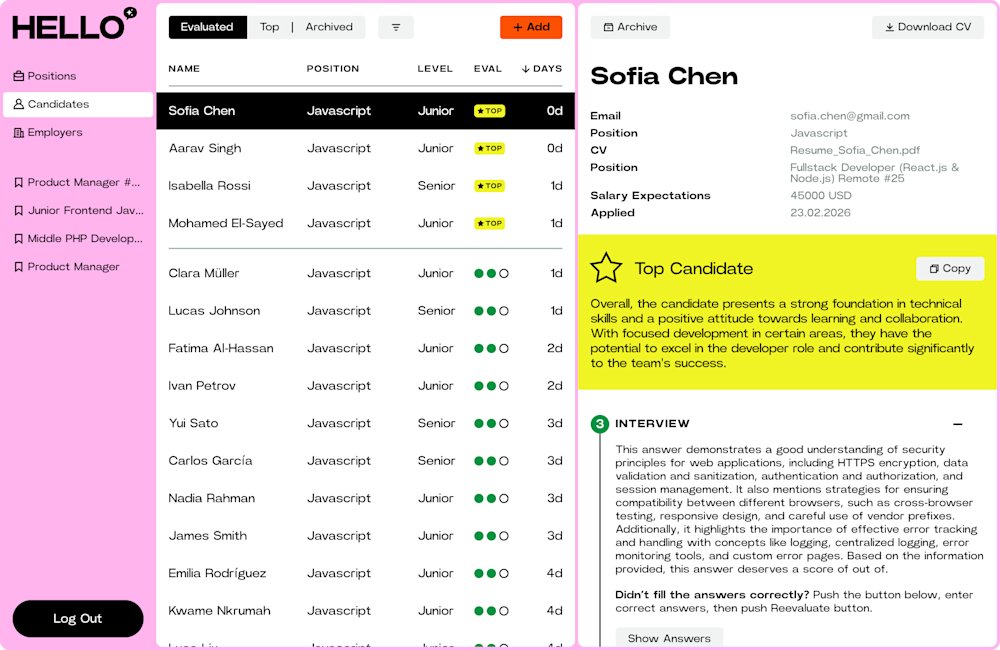Download Sofia Chen's CV
The width and height of the screenshot is (1000, 650).
927,27
